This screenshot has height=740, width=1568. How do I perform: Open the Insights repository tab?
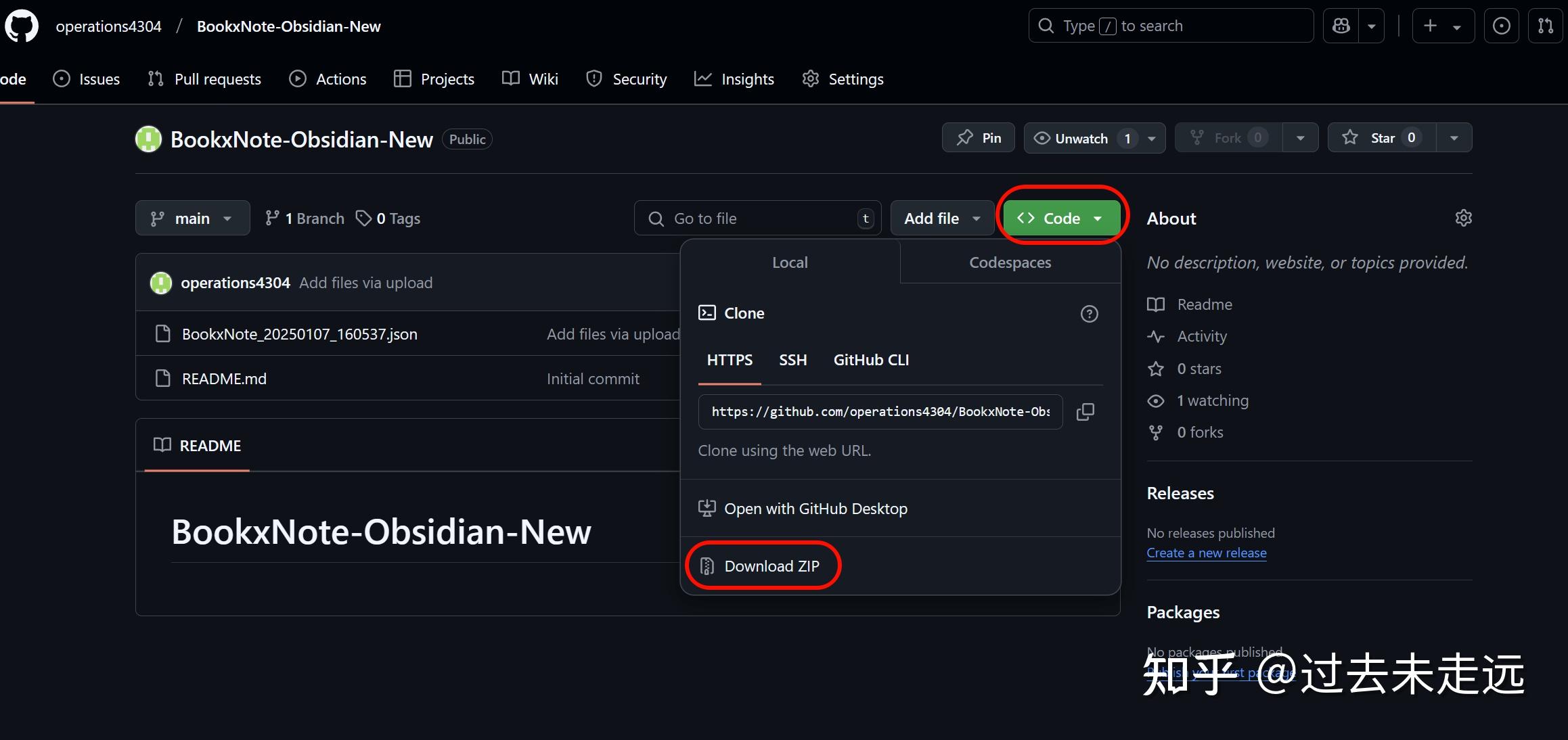(x=734, y=79)
